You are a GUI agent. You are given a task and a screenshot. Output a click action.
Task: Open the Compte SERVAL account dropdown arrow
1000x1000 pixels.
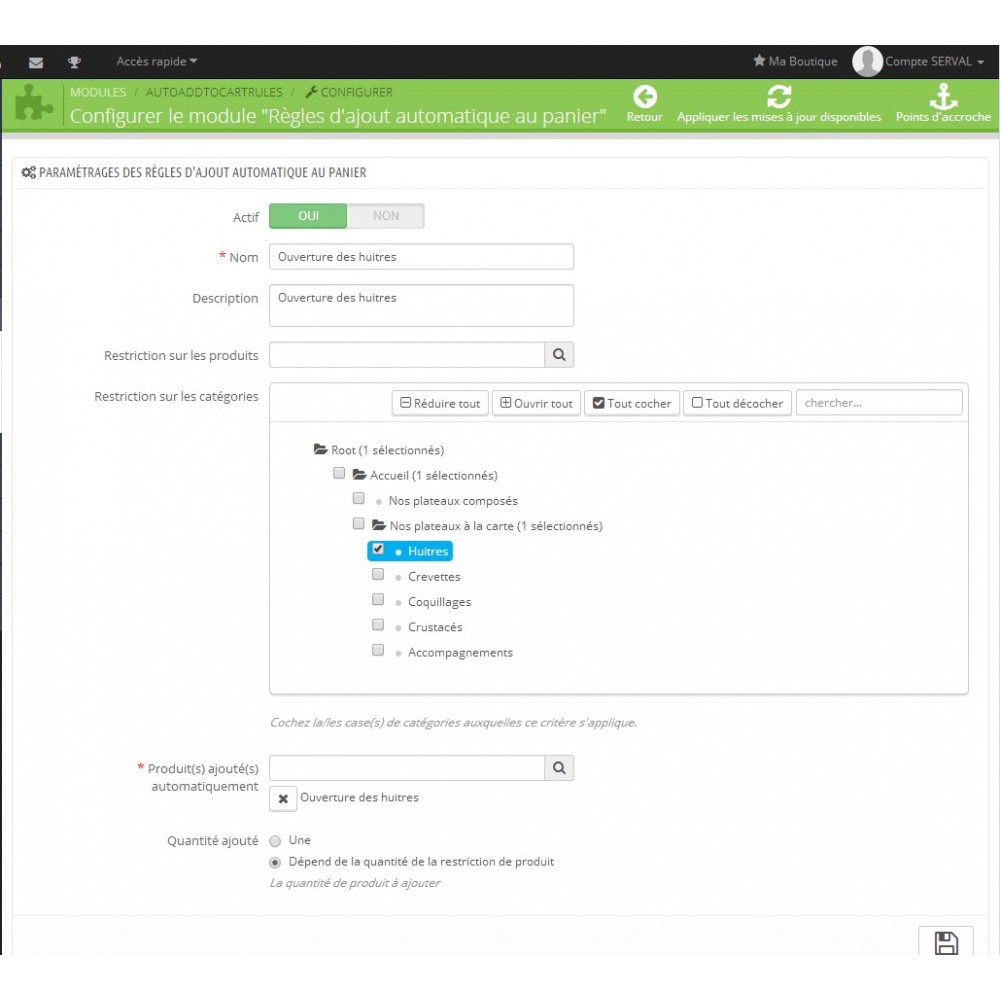[x=980, y=62]
